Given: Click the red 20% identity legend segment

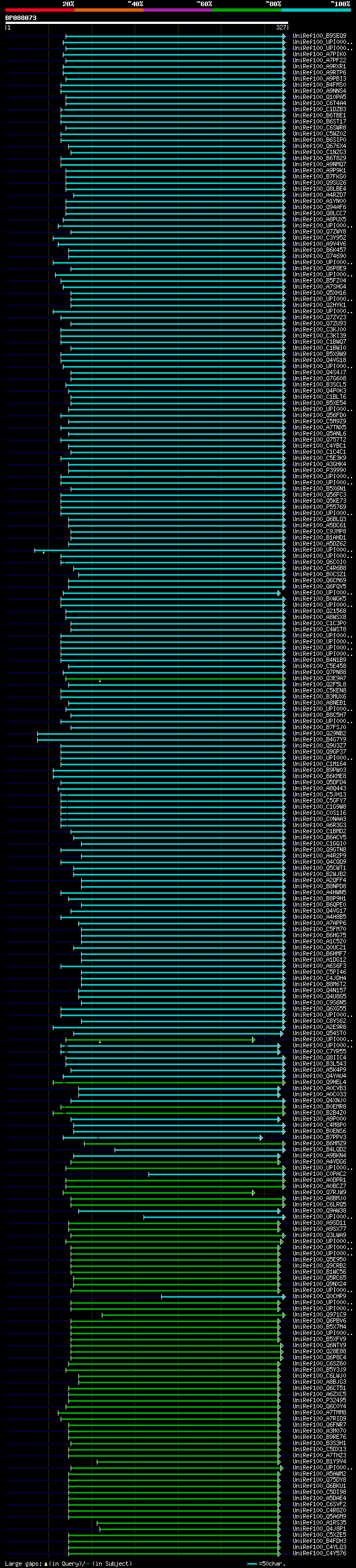Looking at the screenshot, I should [x=40, y=10].
